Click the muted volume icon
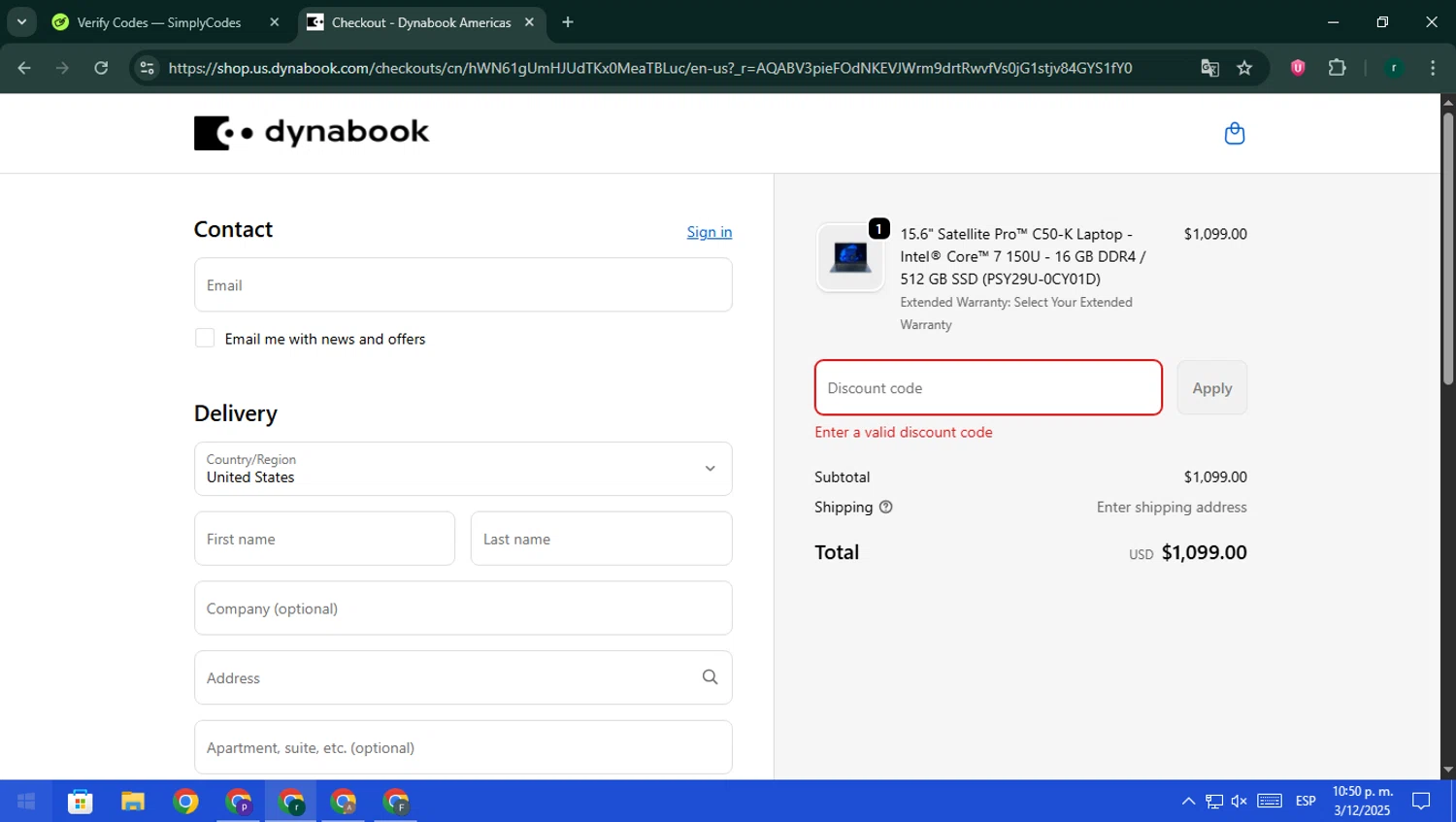 click(x=1240, y=802)
